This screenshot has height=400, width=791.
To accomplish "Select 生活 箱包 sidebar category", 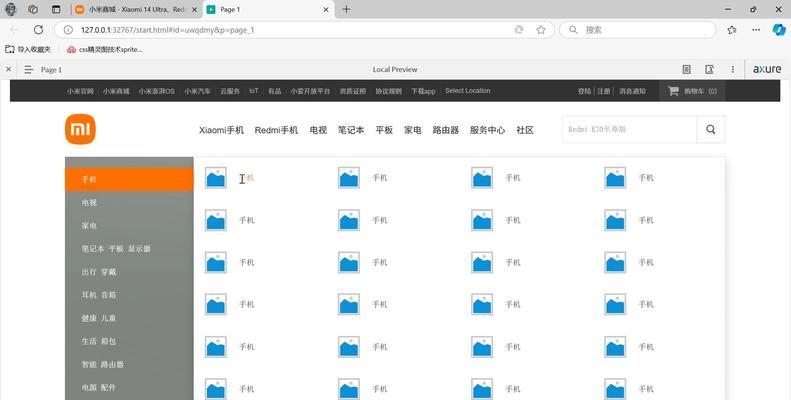I will [129, 341].
